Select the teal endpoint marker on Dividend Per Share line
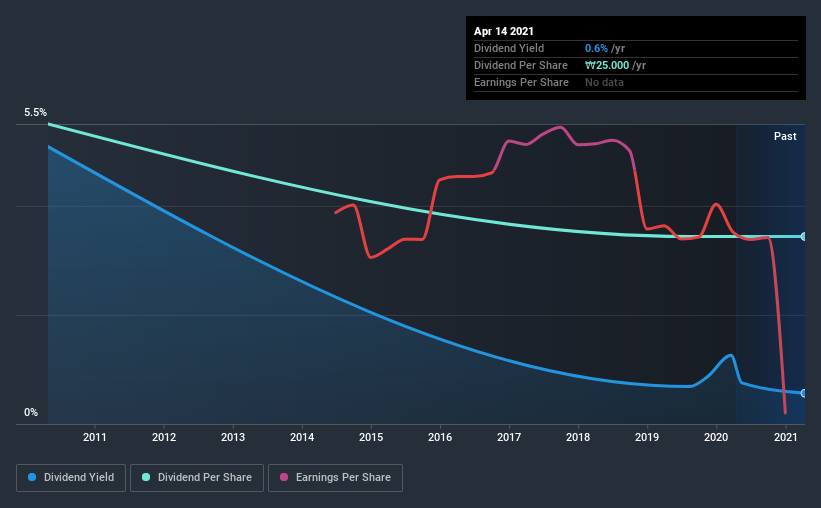This screenshot has width=821, height=508. pyautogui.click(x=804, y=237)
